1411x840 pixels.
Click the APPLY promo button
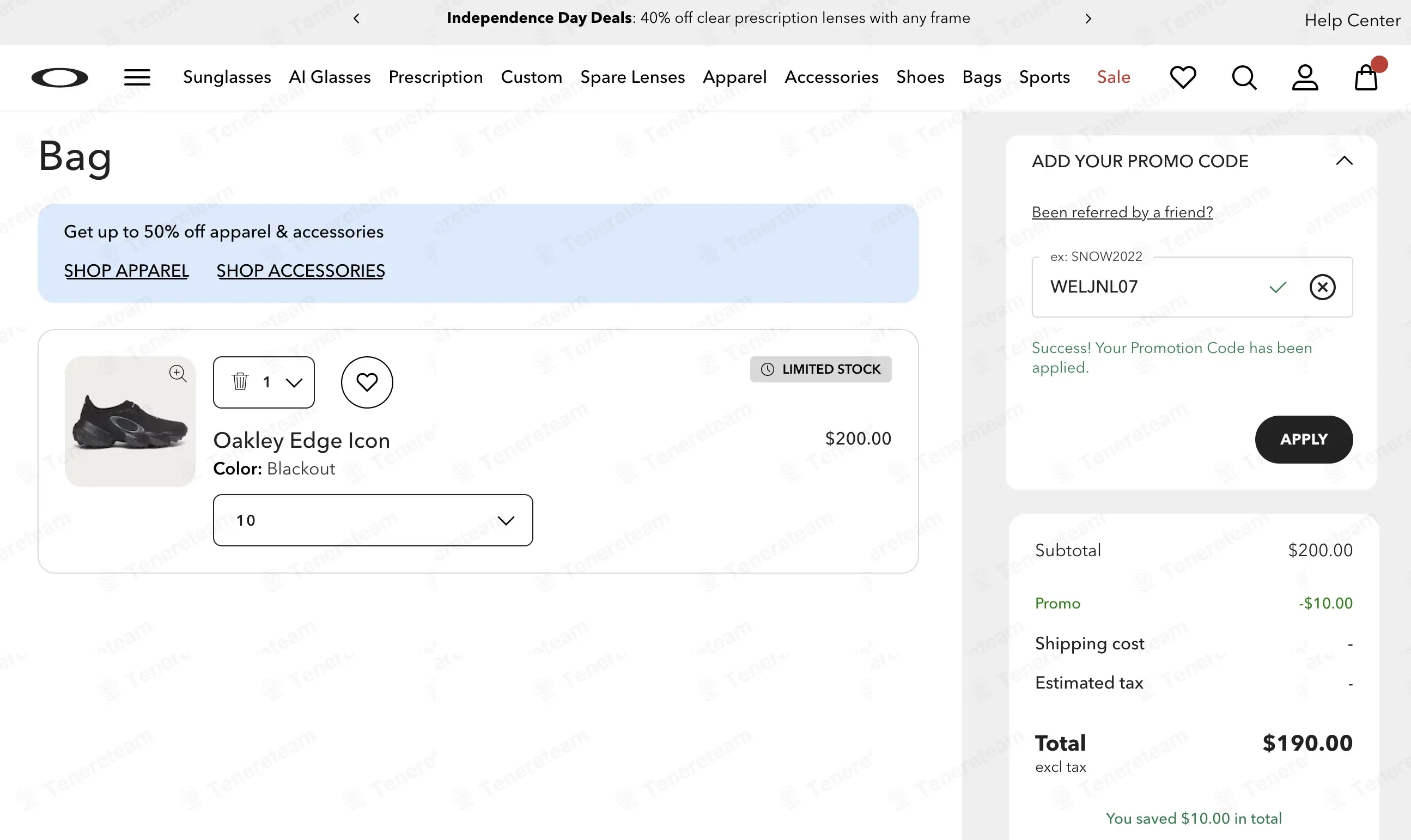(1304, 439)
